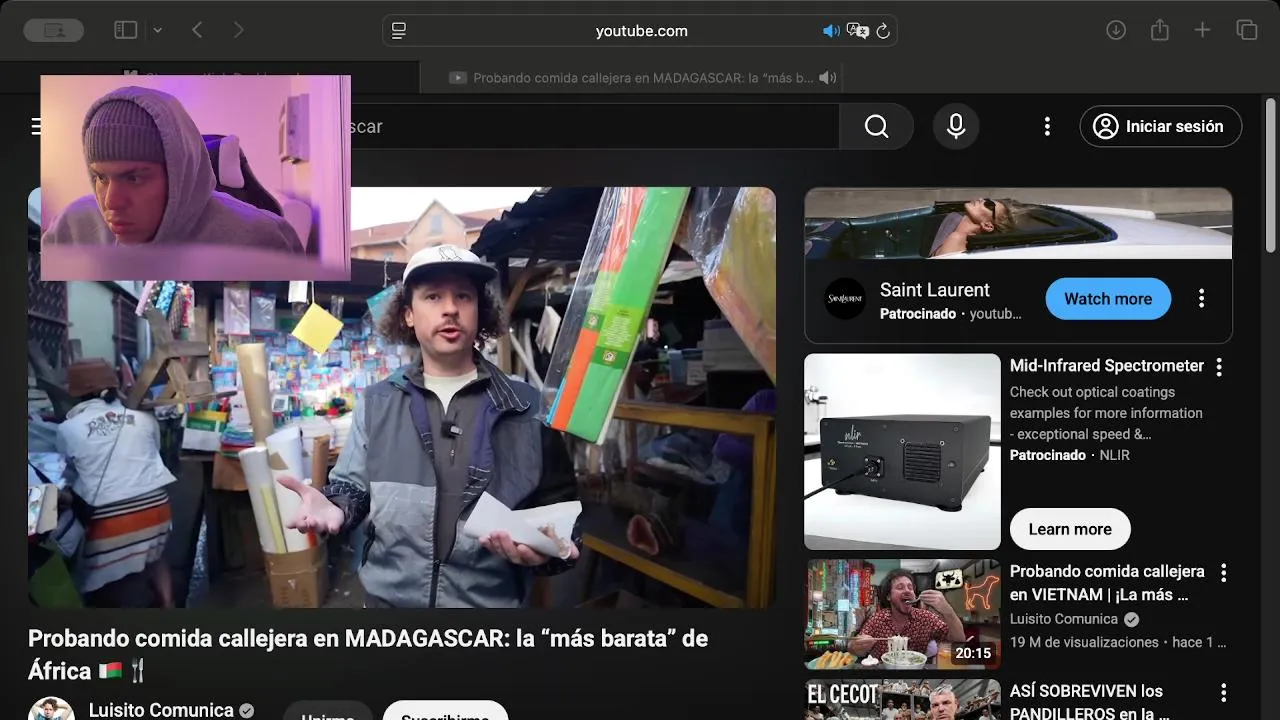Open options menu for Mid-Infrared Spectrometer ad
Image resolution: width=1280 pixels, height=720 pixels.
(x=1219, y=367)
